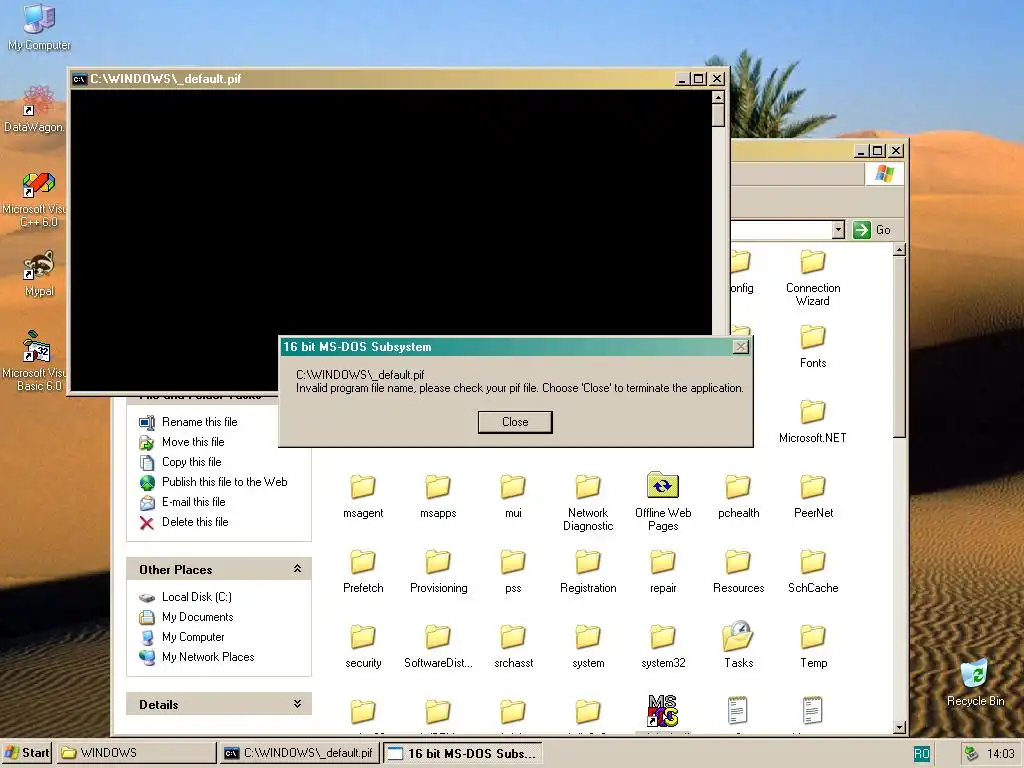This screenshot has height=768, width=1024.
Task: Select the mui folder
Action: pyautogui.click(x=513, y=496)
